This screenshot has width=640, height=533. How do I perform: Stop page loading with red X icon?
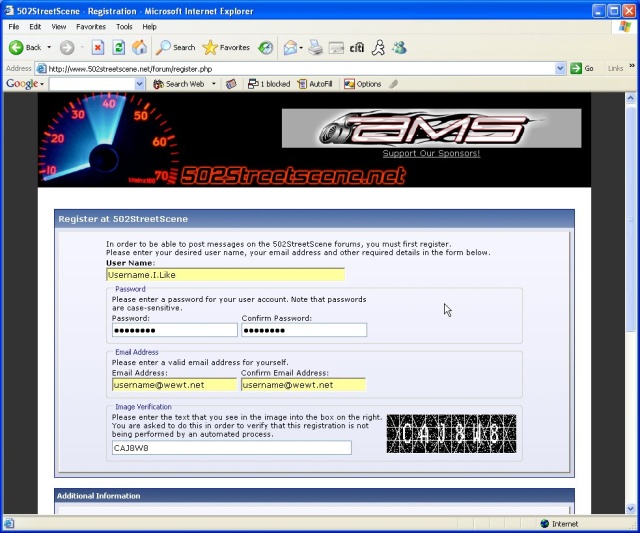pyautogui.click(x=98, y=48)
